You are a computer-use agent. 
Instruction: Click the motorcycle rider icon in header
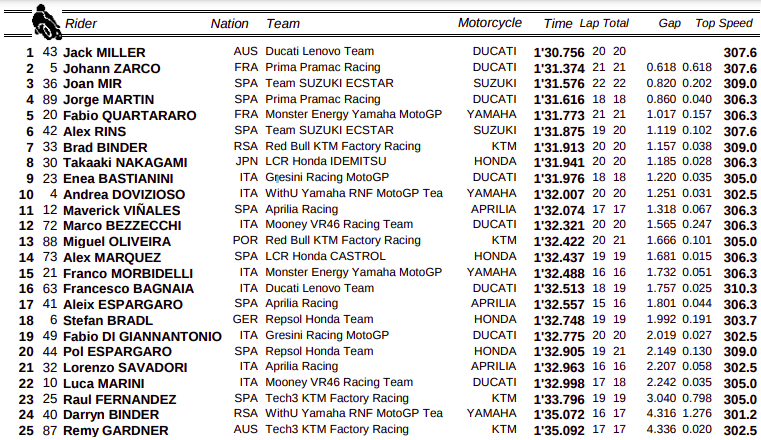(45, 20)
